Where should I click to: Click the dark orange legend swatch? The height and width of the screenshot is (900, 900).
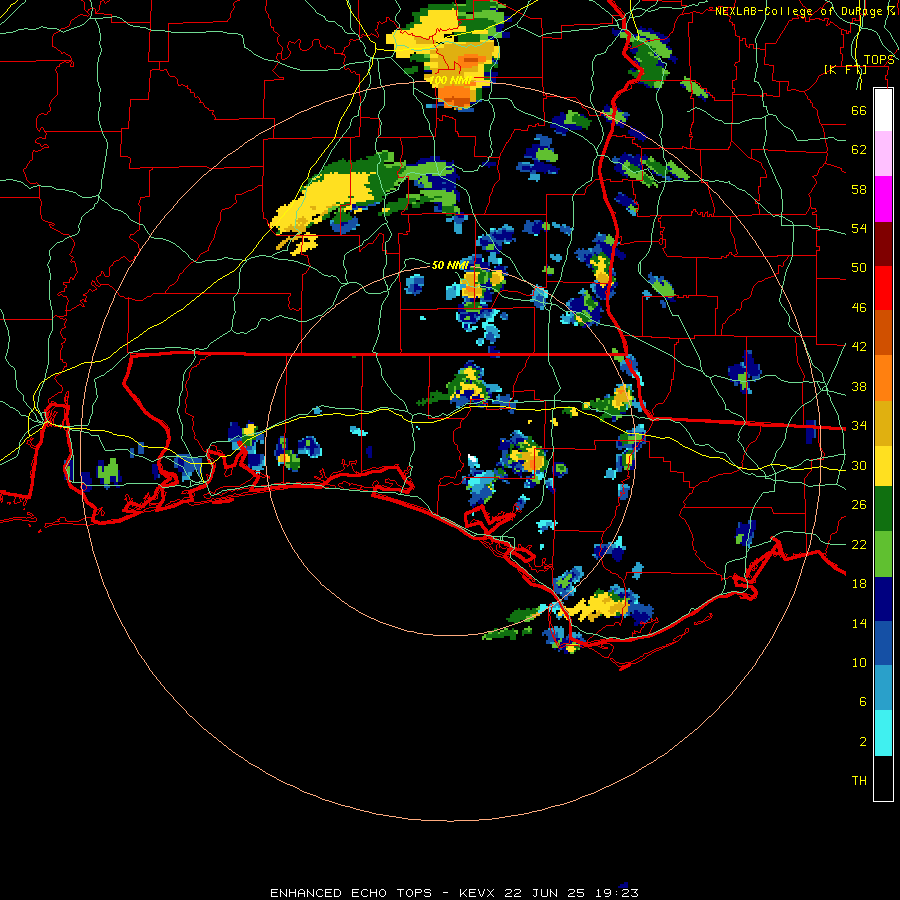[x=883, y=333]
